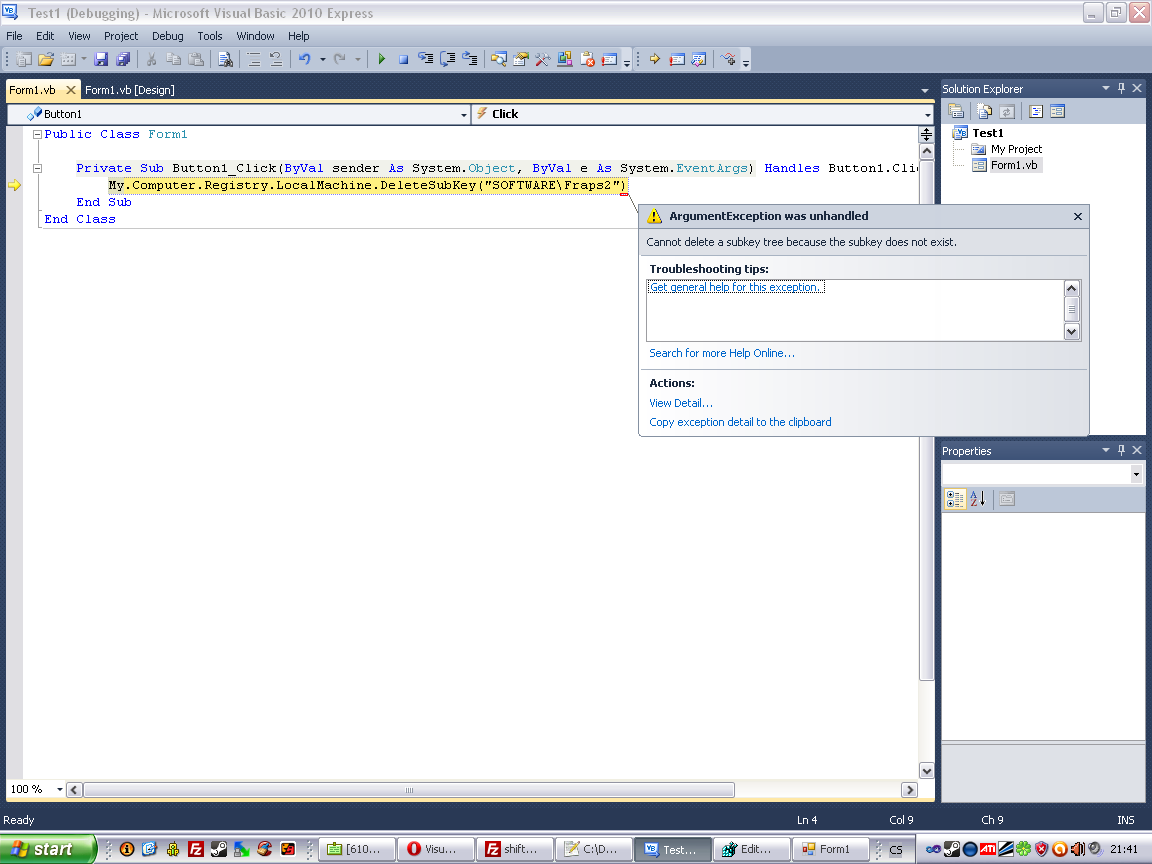This screenshot has height=864, width=1152.
Task: Open the Debug menu
Action: tap(168, 36)
